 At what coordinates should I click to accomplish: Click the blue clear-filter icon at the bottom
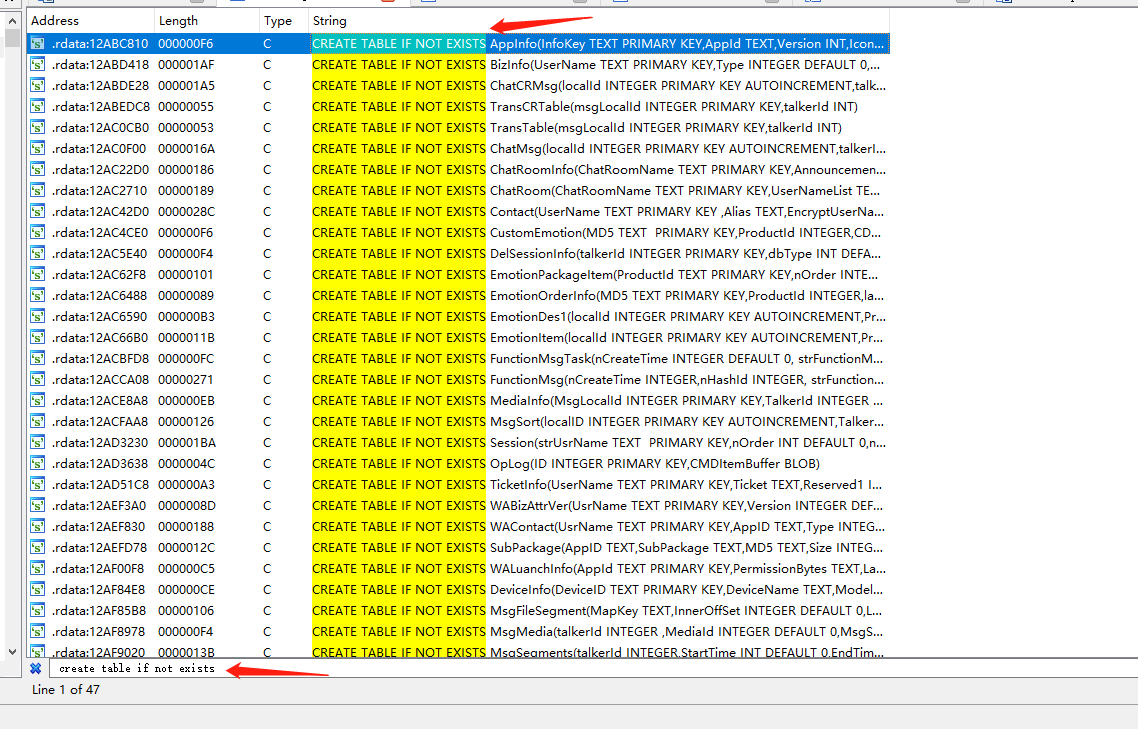pos(36,668)
